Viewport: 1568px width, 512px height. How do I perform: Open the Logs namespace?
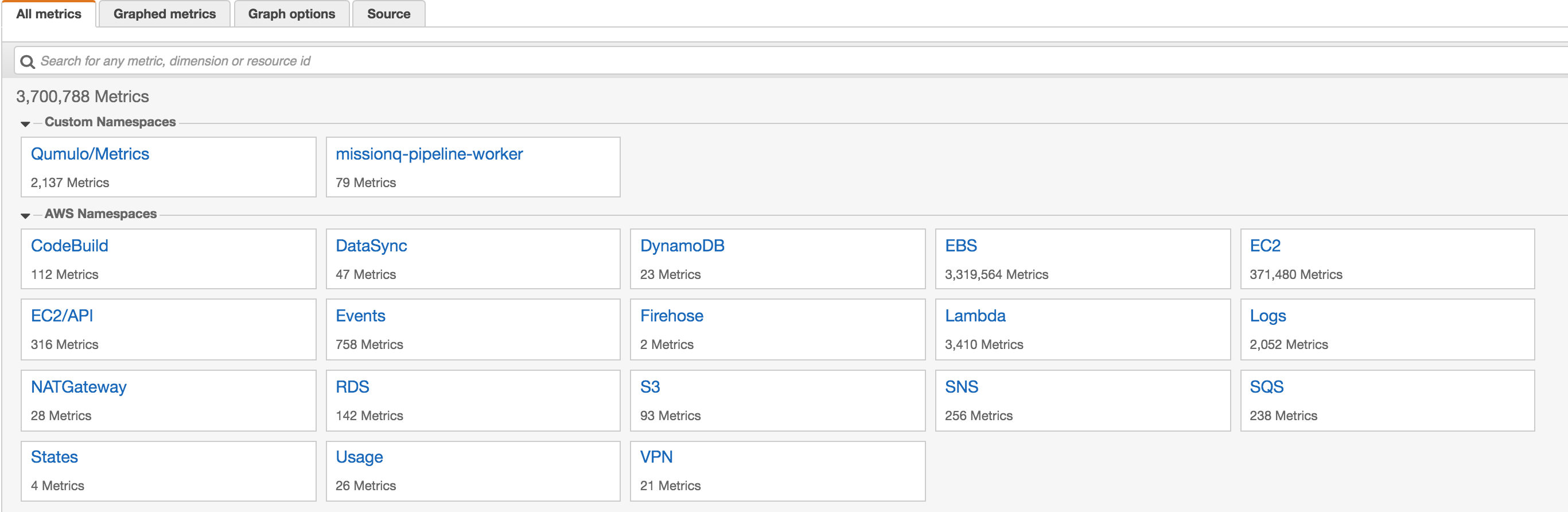(x=1268, y=316)
